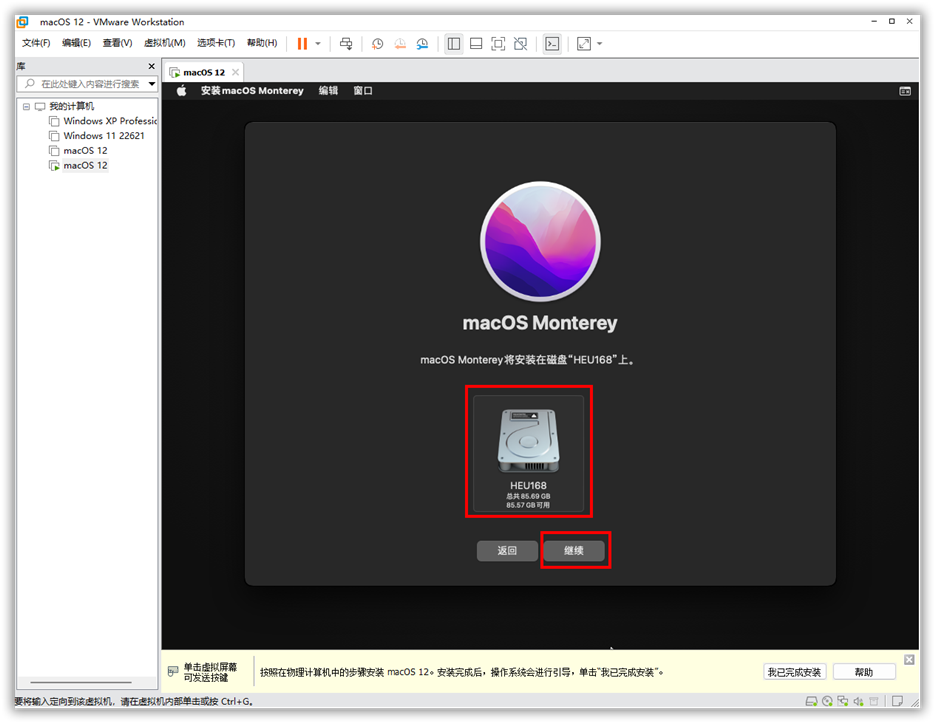Image resolution: width=935 pixels, height=723 pixels.
Task: Click the library search input field
Action: point(89,84)
